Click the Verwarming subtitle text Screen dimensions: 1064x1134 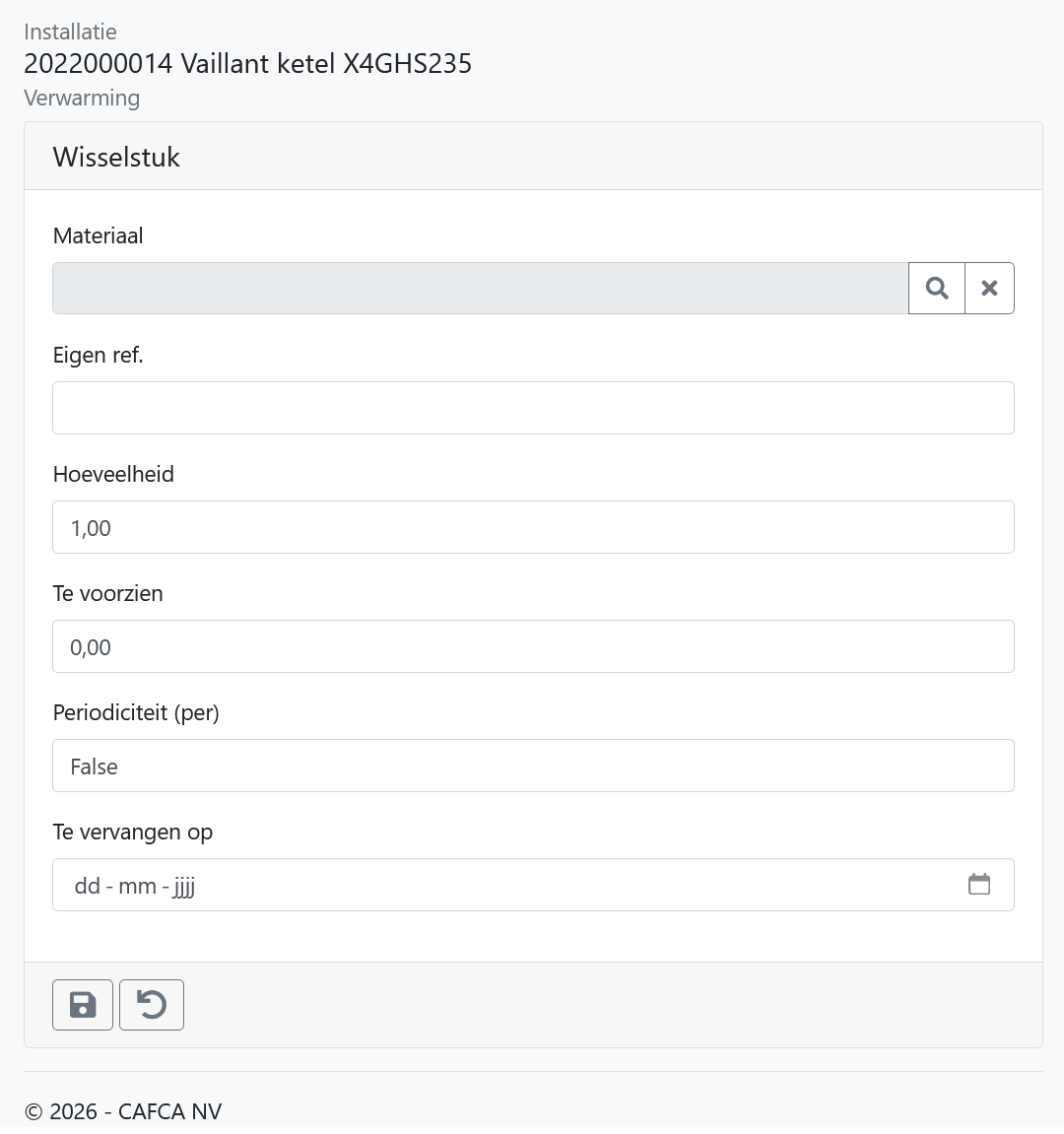coord(82,98)
